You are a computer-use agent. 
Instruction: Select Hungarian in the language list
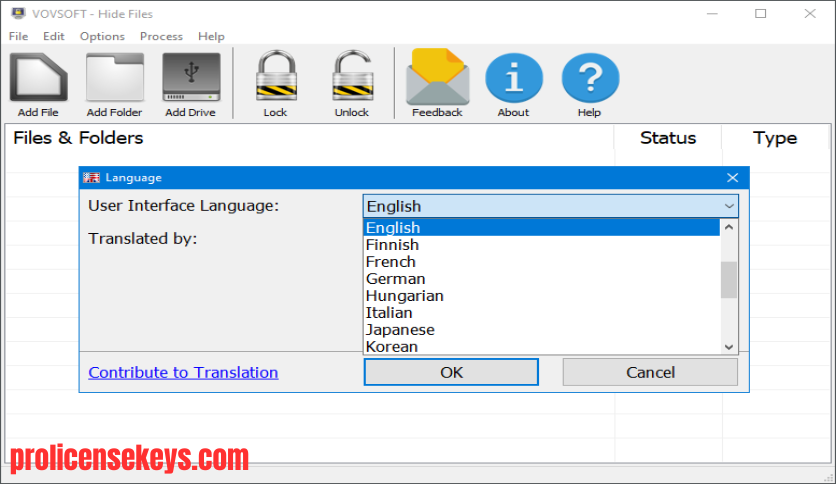[542, 296]
